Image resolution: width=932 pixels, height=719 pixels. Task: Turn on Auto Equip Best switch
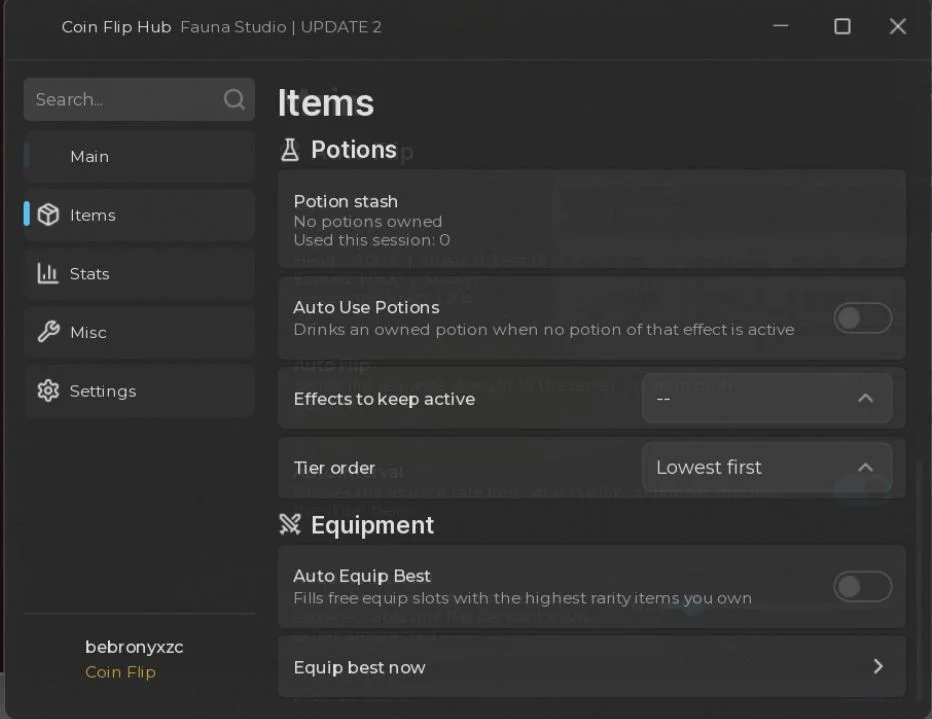(x=862, y=586)
